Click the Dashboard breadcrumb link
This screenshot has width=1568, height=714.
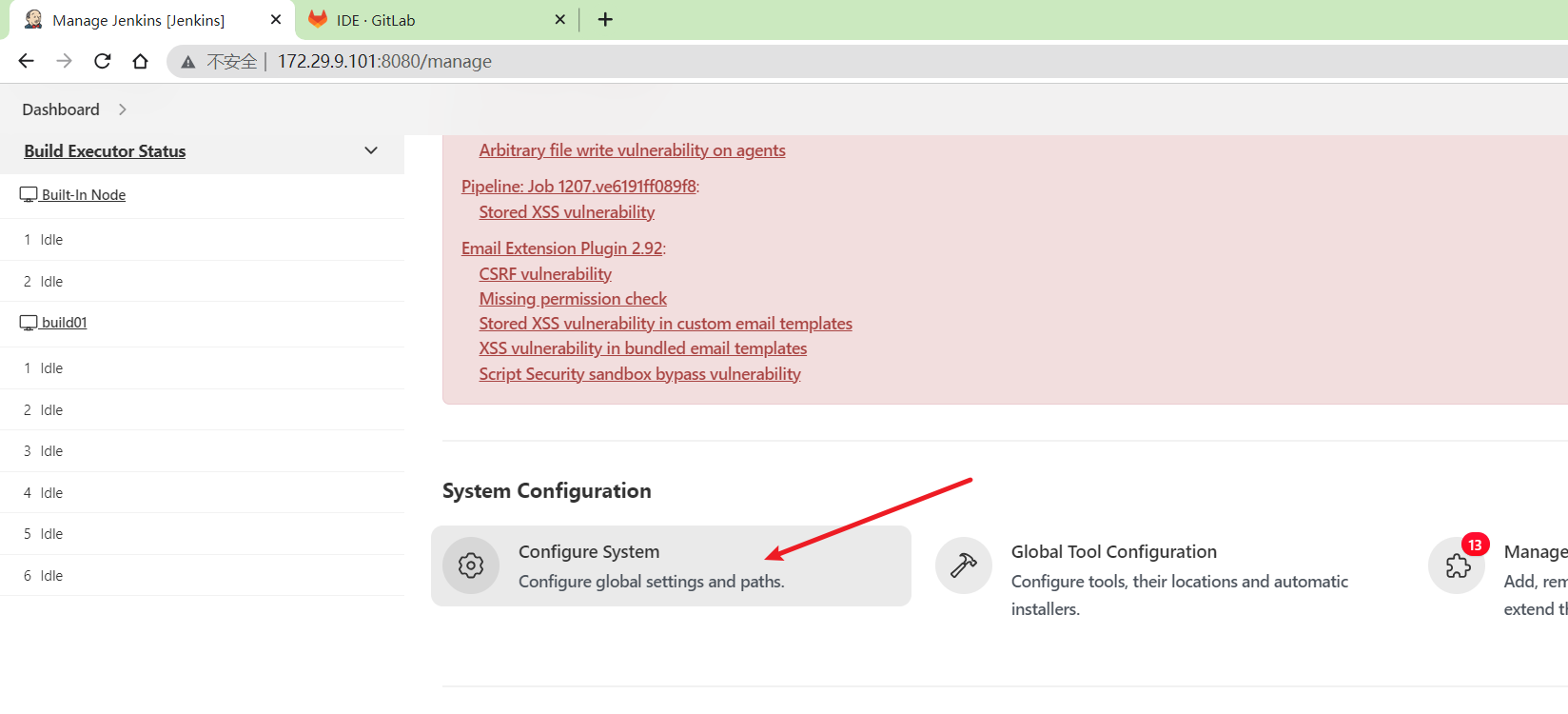(61, 109)
